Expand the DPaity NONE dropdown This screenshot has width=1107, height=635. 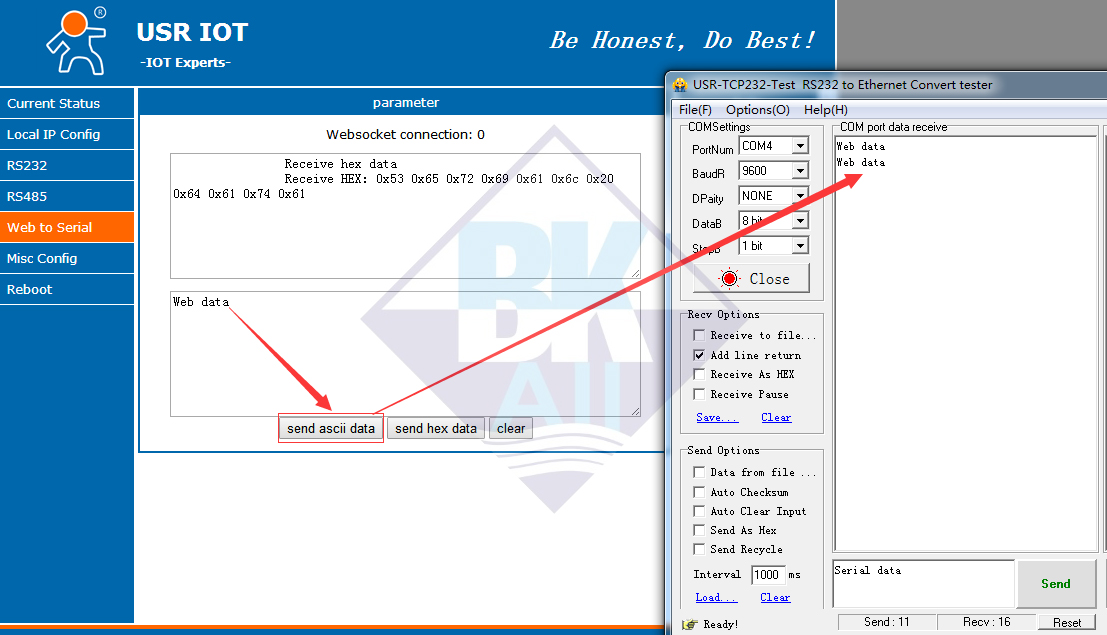click(800, 196)
